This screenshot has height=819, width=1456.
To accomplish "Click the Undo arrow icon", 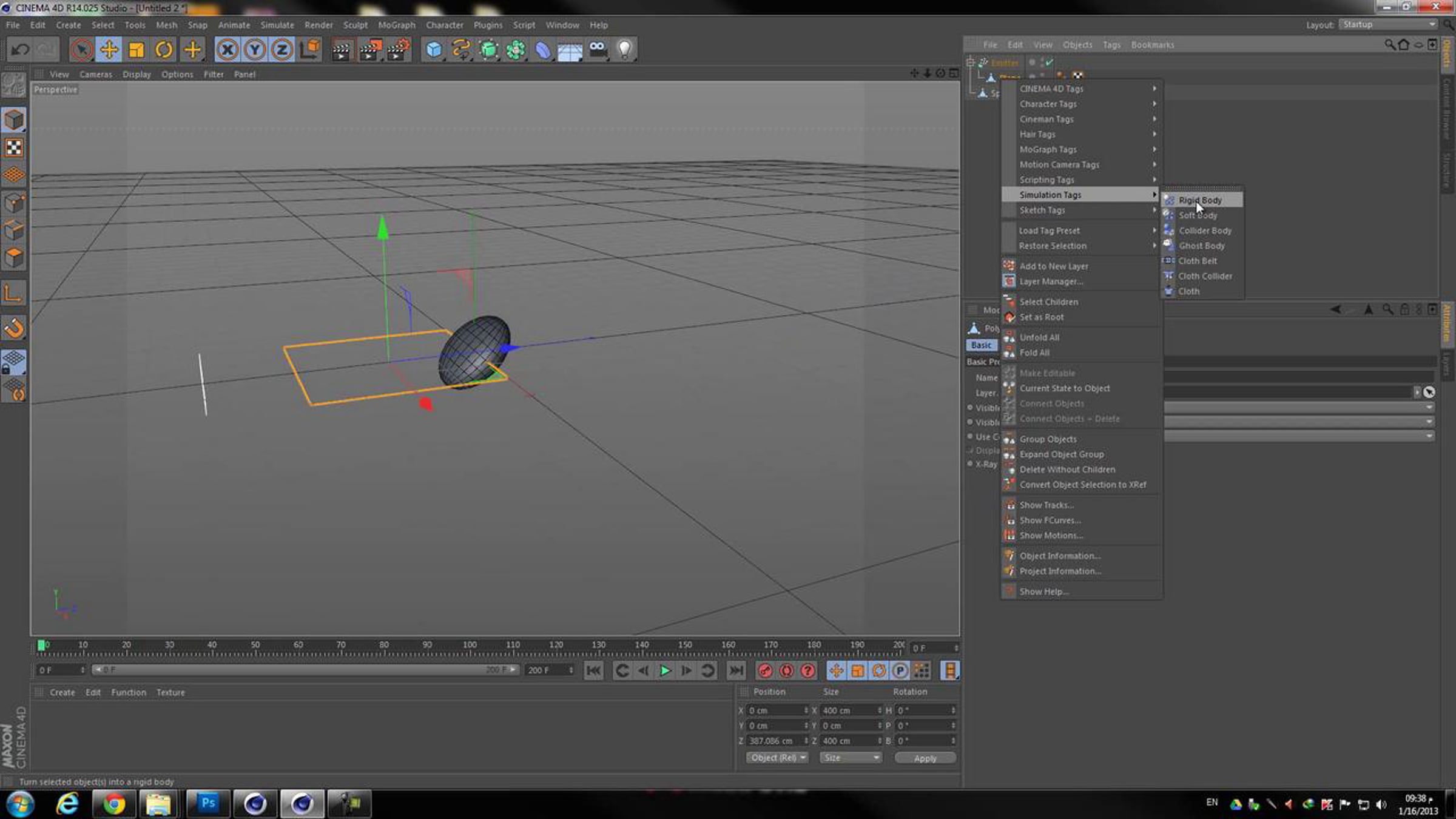I will 20,50.
